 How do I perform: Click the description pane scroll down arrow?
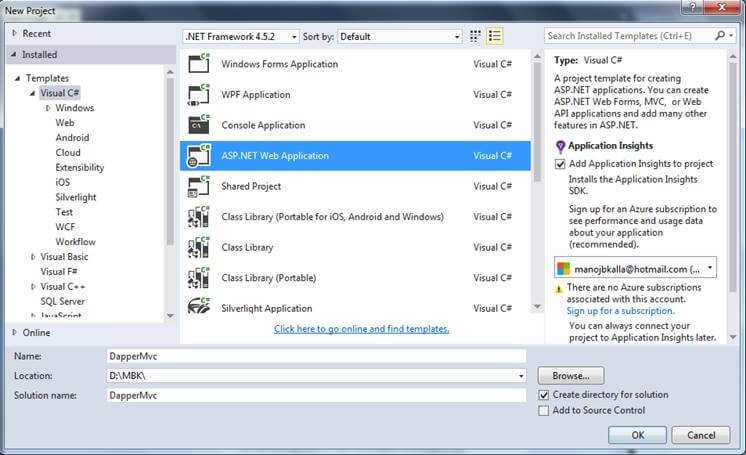pos(733,337)
